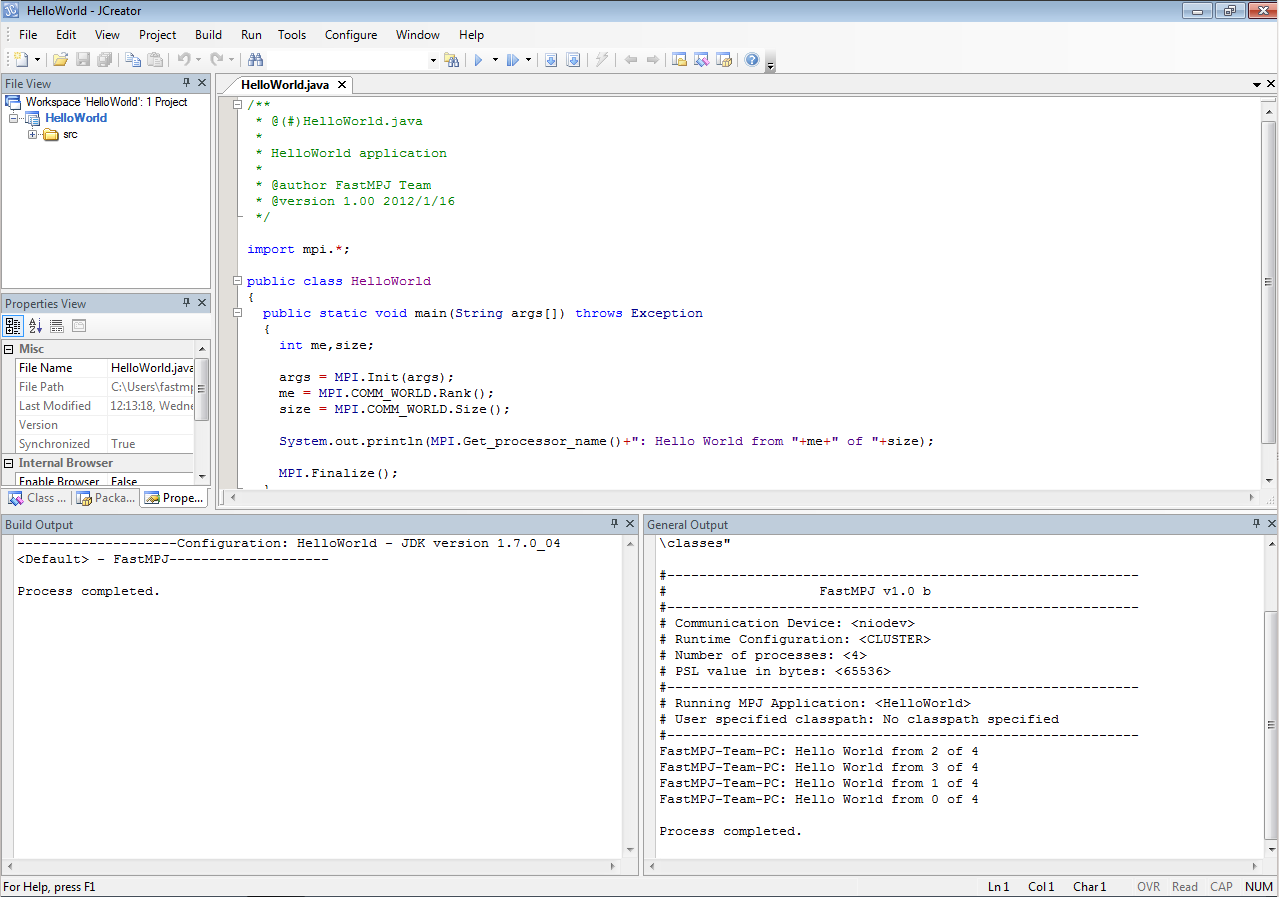
Task: Click the Navigate Back arrow icon
Action: [631, 60]
